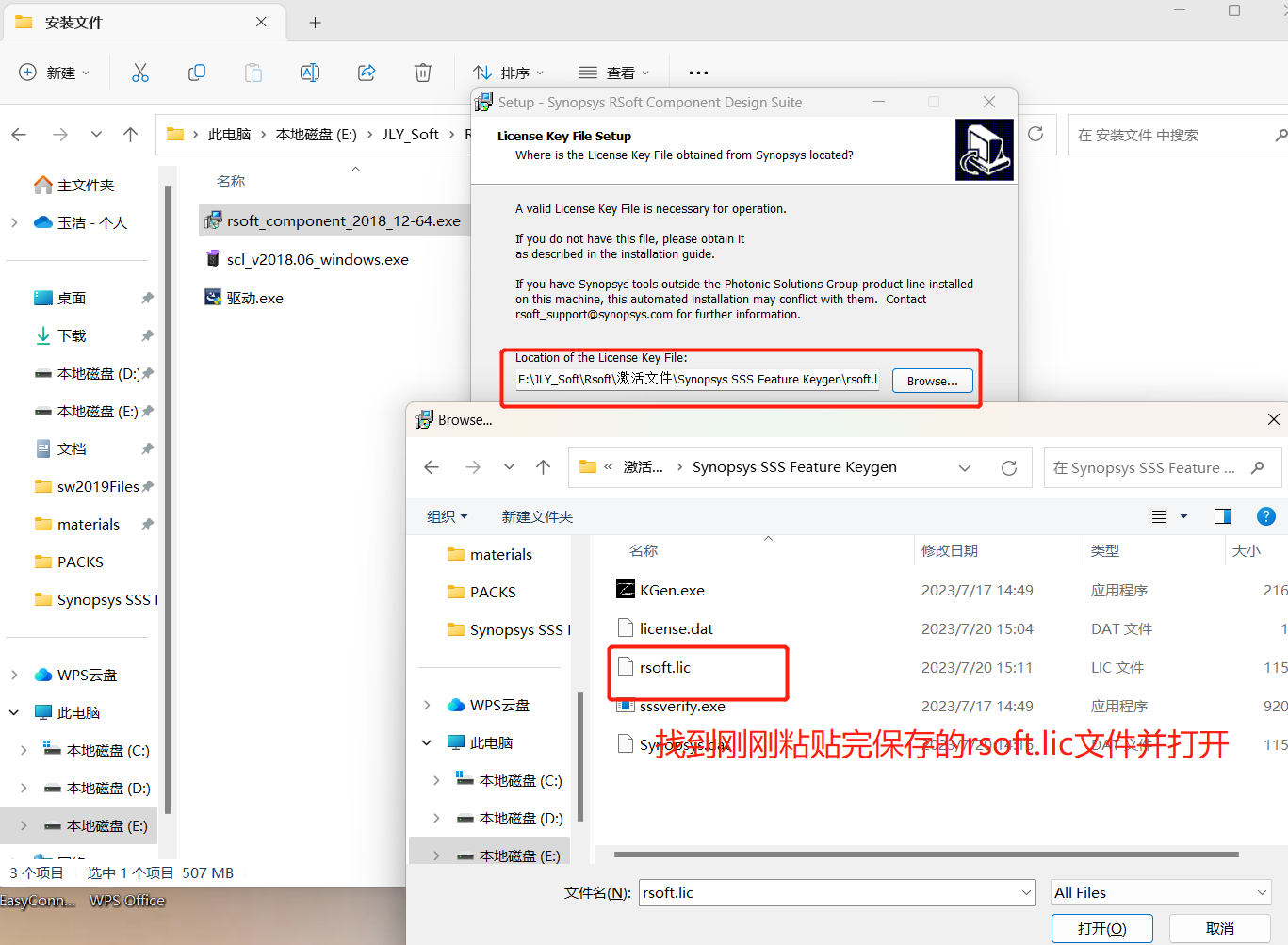Select scl_v2018.06_windows.exe in Explorer
The width and height of the screenshot is (1288, 945).
(x=318, y=260)
